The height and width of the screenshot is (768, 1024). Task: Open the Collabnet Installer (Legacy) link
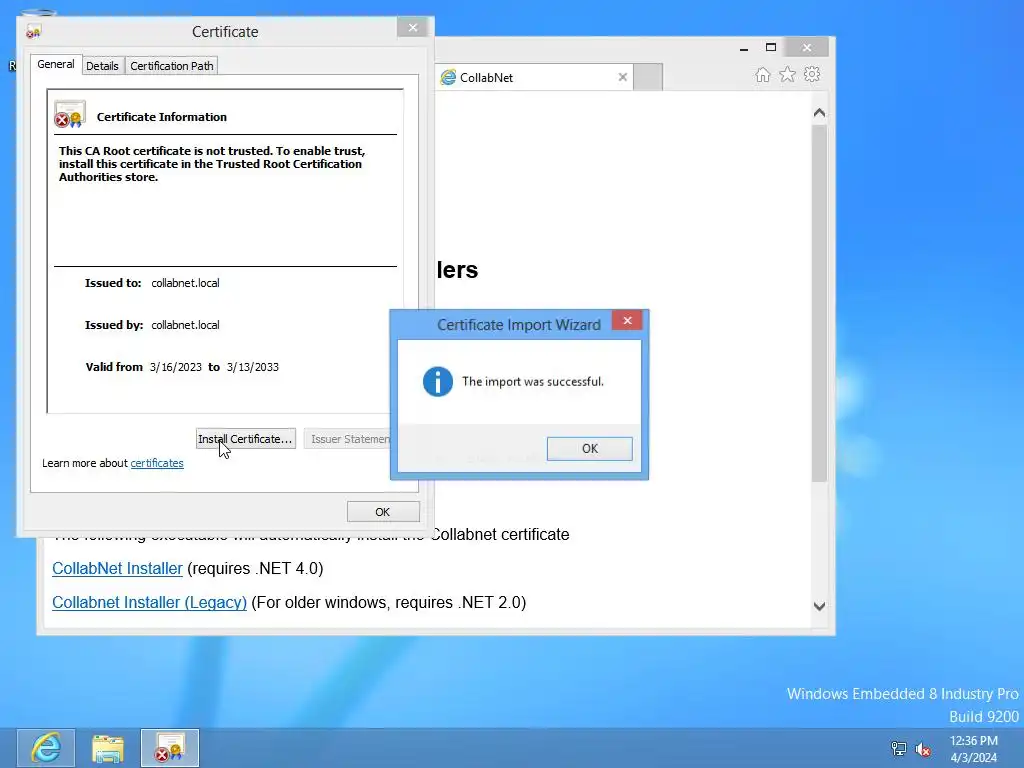tap(149, 602)
